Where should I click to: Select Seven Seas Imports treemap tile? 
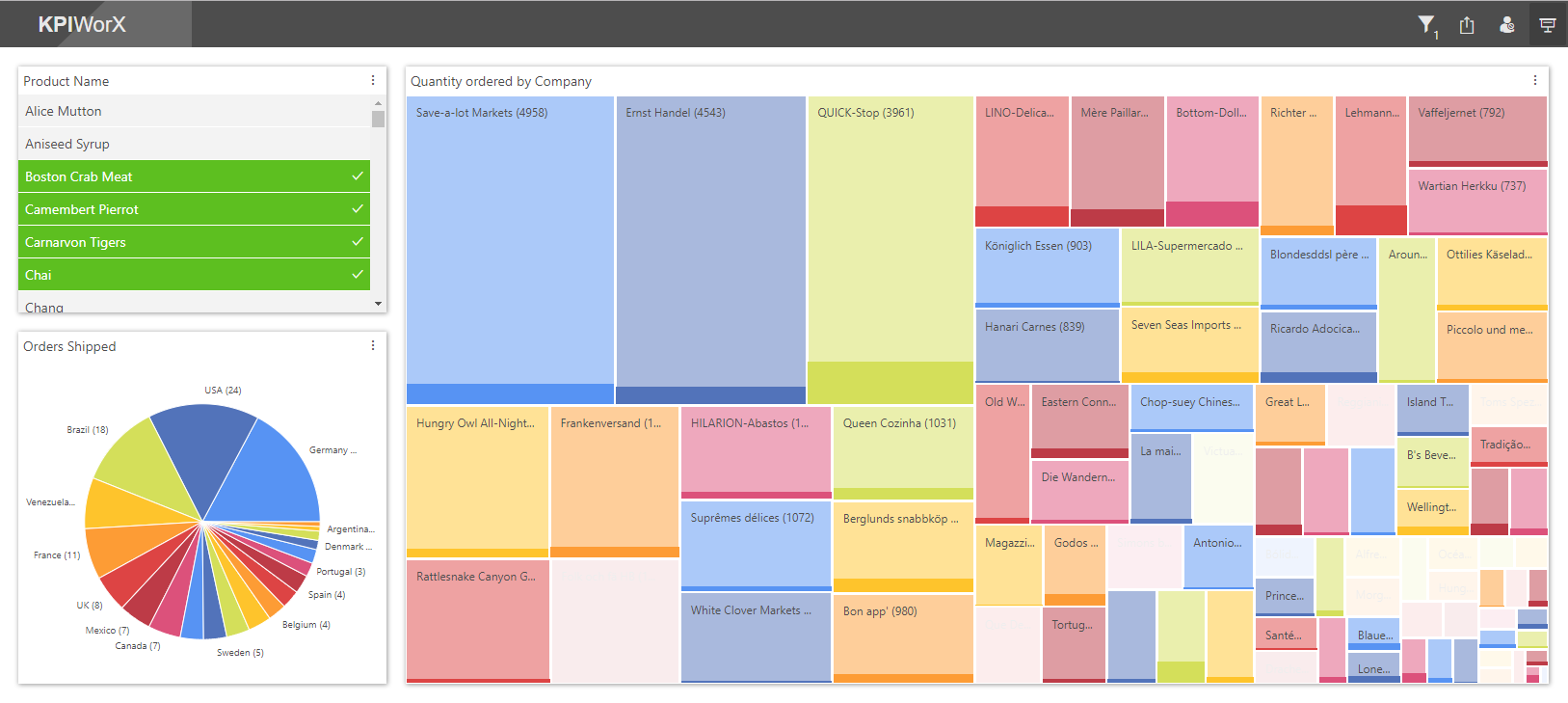pos(1190,345)
